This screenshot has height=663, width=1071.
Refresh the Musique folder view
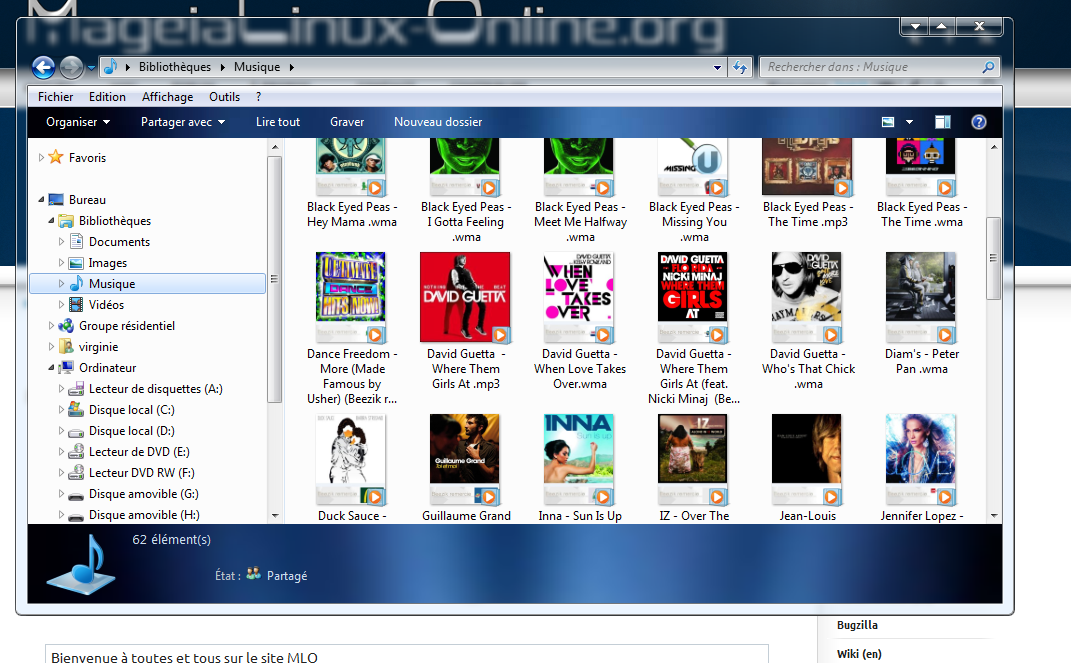[x=740, y=67]
